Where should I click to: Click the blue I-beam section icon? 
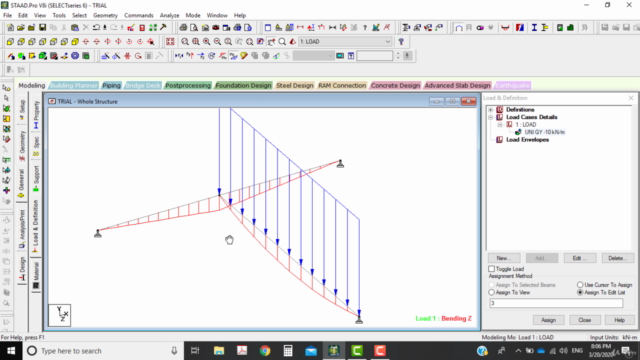[x=534, y=28]
